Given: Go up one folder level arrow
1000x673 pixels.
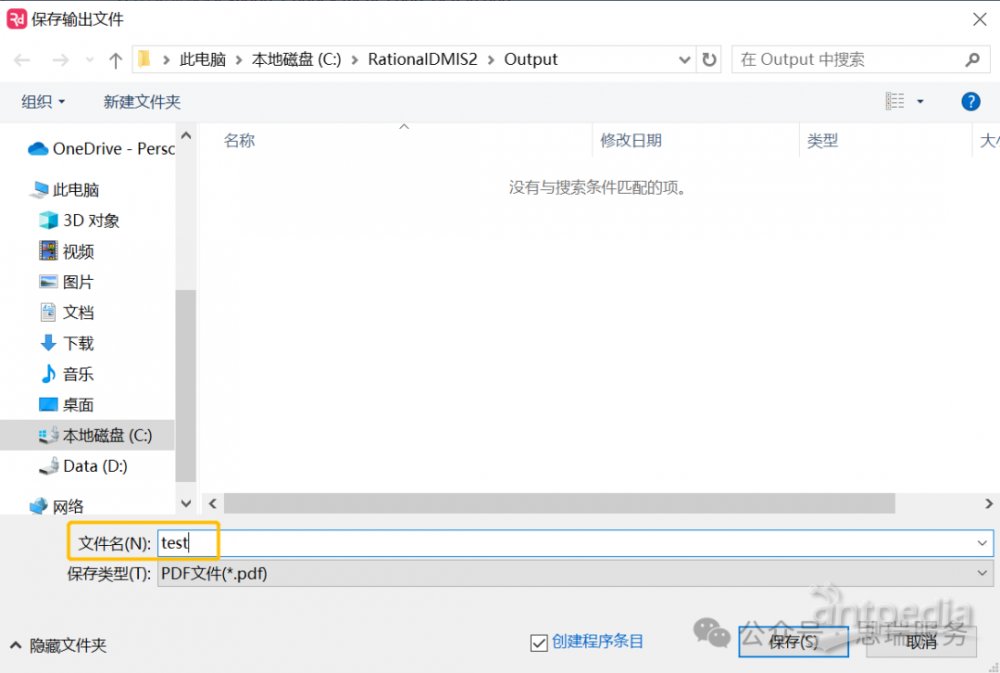Looking at the screenshot, I should pos(115,60).
